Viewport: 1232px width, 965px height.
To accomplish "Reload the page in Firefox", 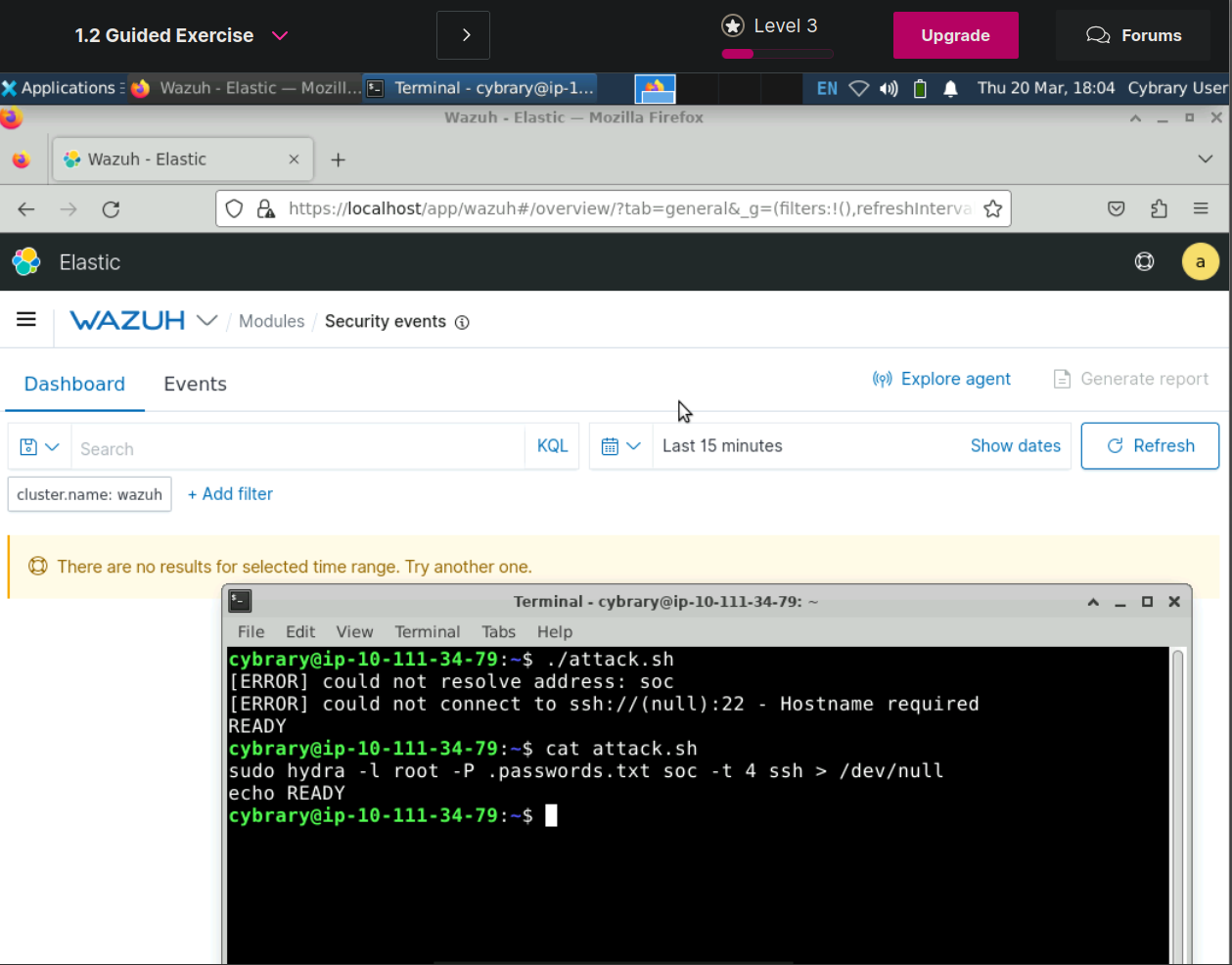I will point(111,208).
